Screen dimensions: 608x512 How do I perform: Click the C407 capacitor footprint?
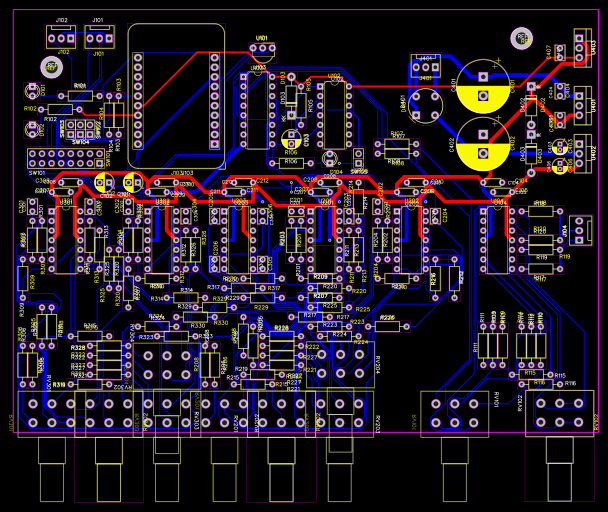pos(560,53)
